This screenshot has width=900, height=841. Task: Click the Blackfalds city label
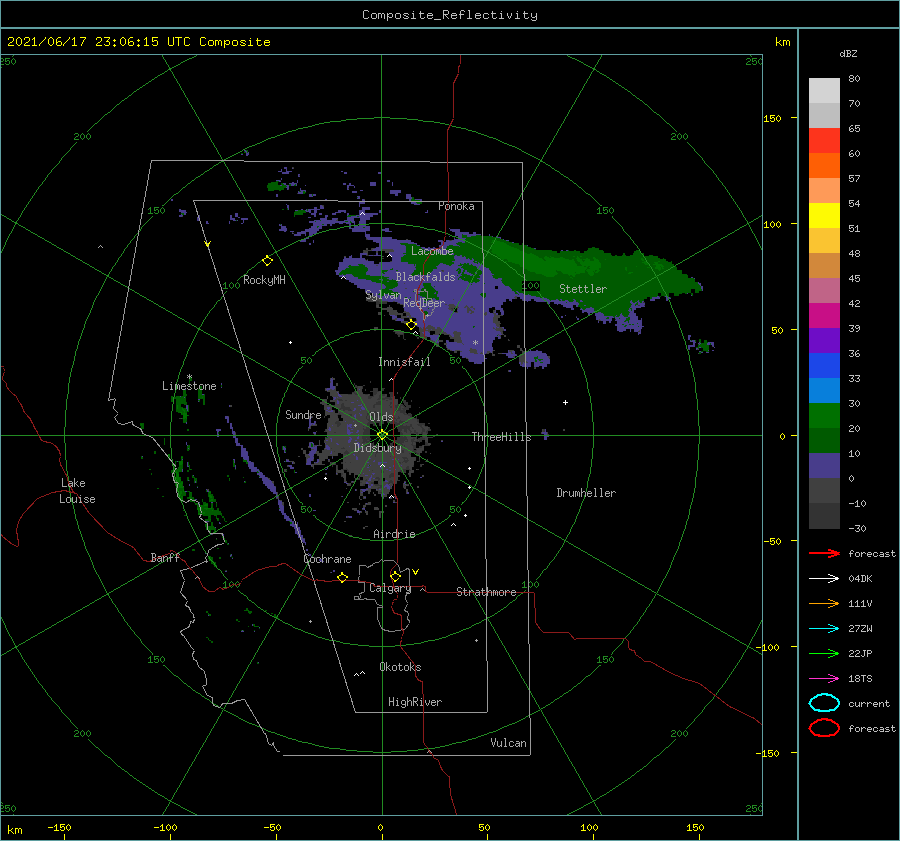(425, 277)
